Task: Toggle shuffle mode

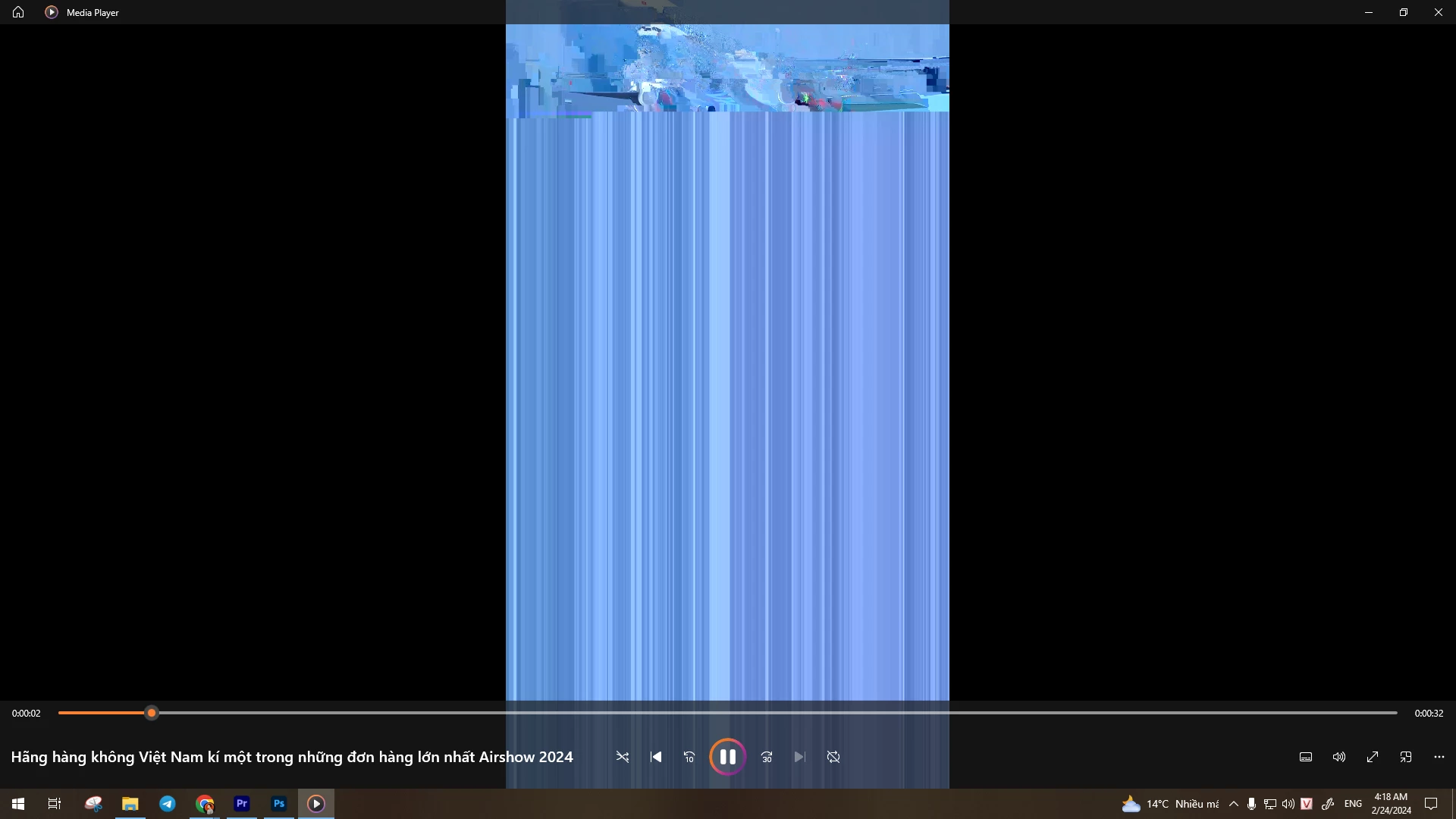Action: [623, 757]
